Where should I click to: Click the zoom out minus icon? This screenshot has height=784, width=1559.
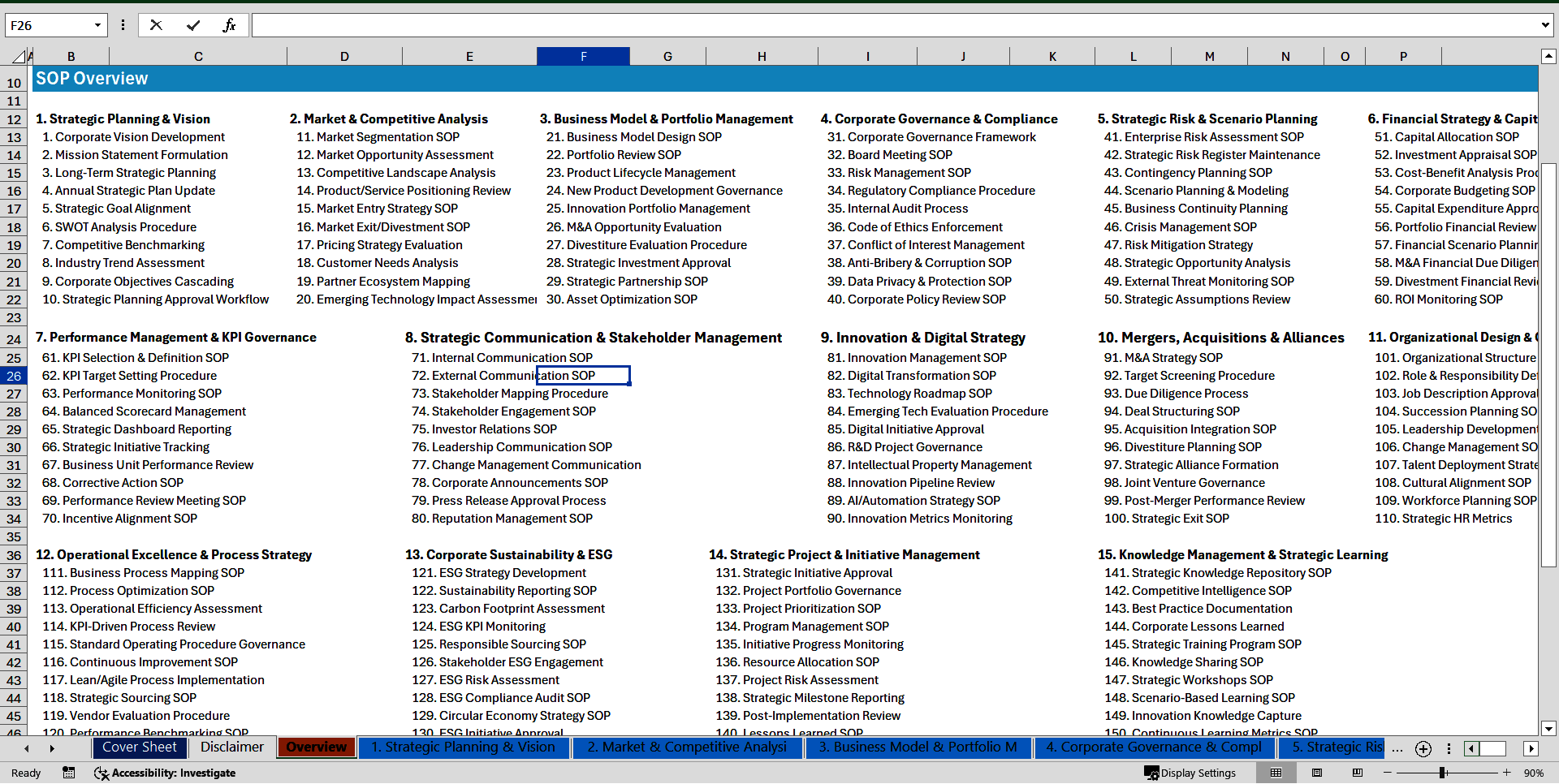pyautogui.click(x=1388, y=773)
